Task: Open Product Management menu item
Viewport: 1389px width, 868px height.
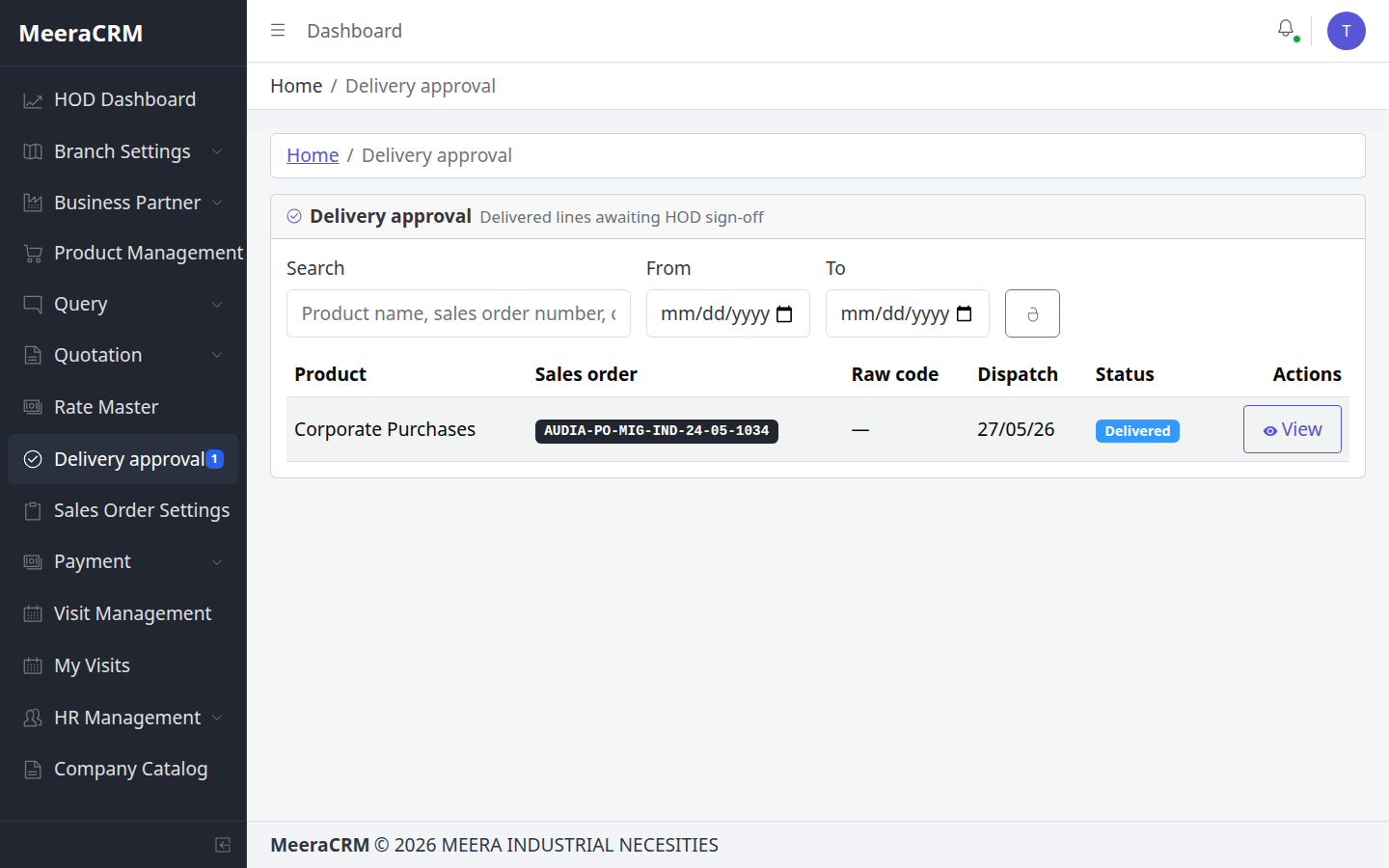Action: click(x=123, y=254)
